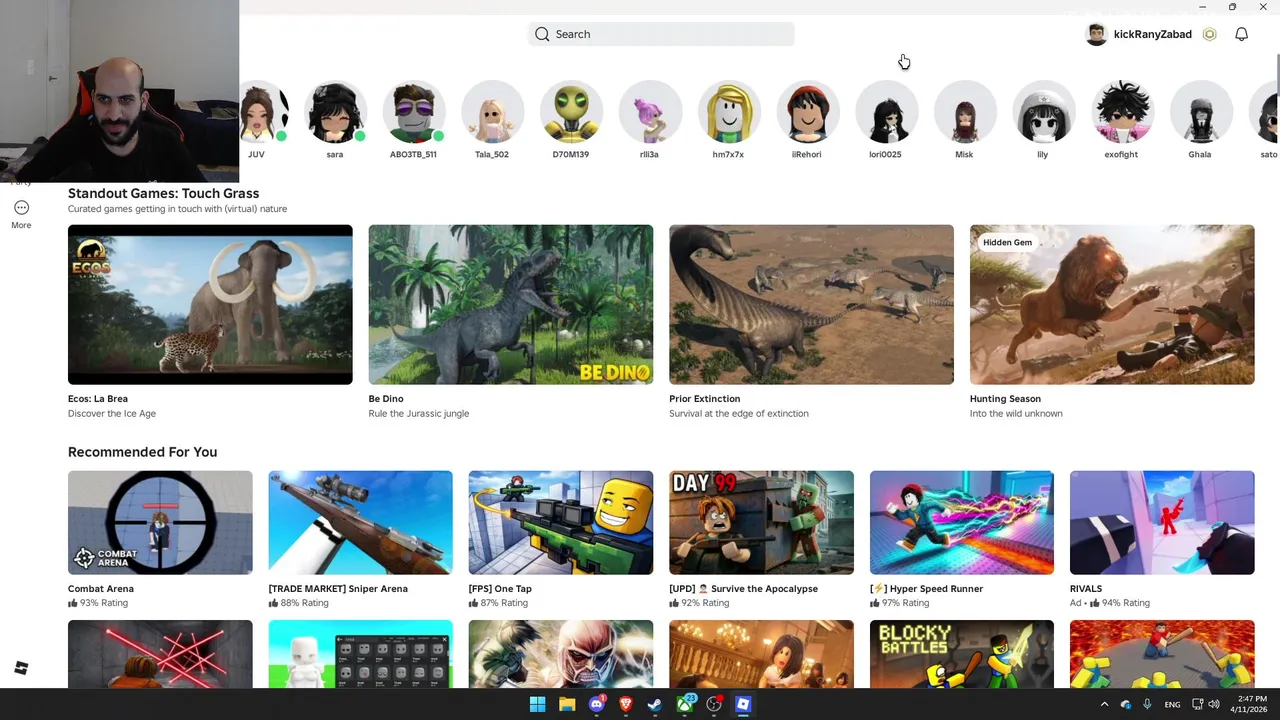Open Sniper Arena game tile
Viewport: 1280px width, 720px height.
pyautogui.click(x=360, y=522)
